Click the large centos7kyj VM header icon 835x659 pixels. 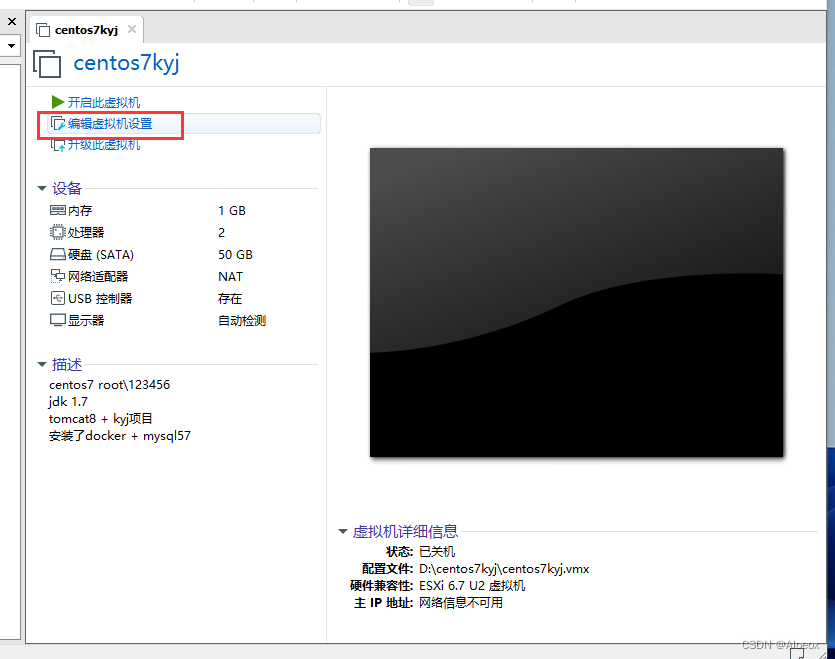(47, 63)
